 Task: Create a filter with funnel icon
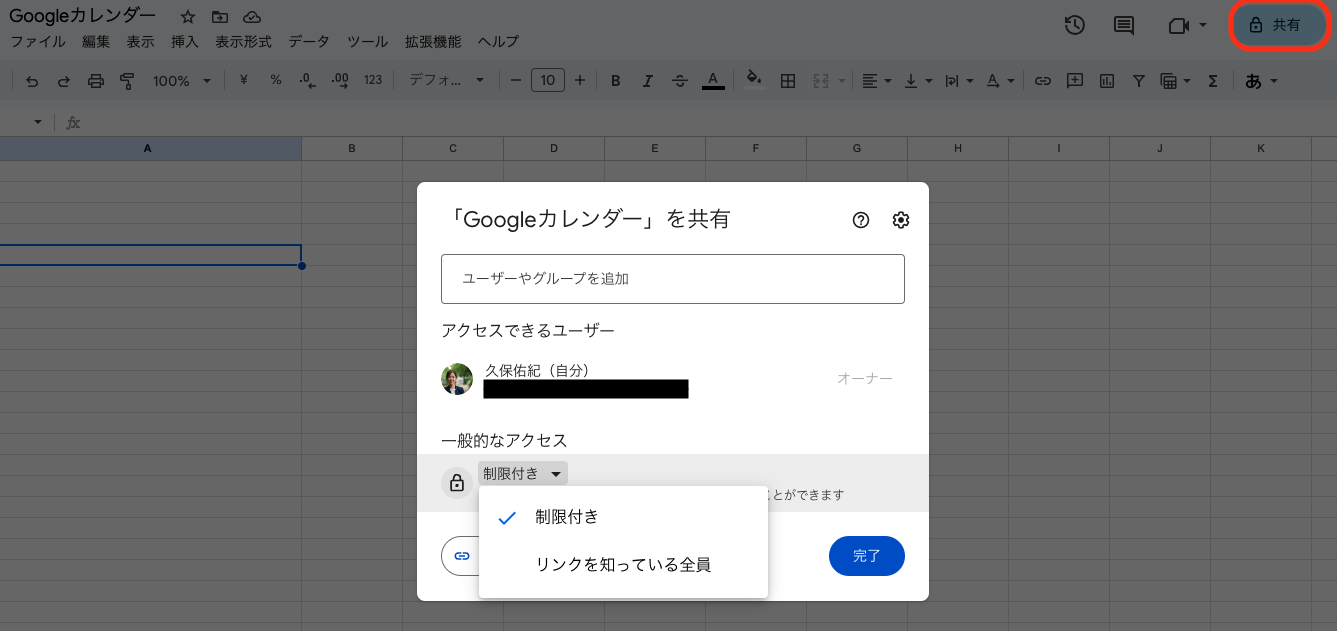click(1138, 81)
